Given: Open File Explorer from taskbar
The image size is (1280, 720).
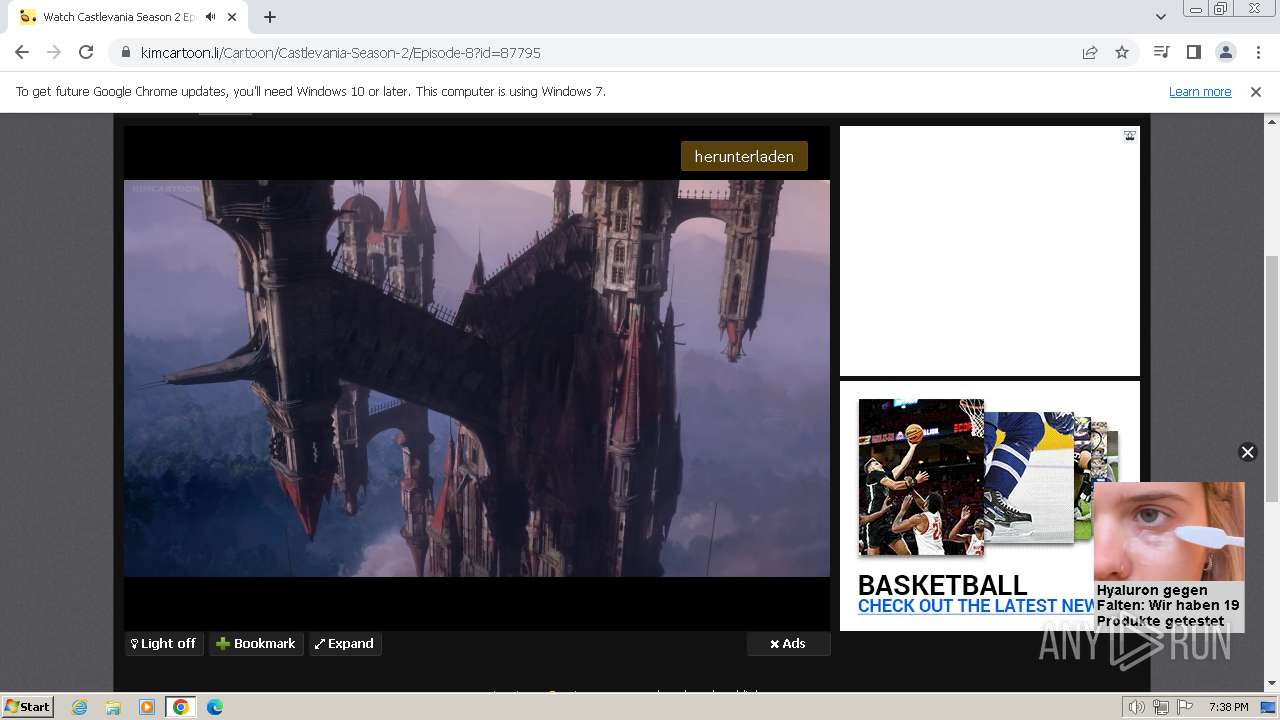Looking at the screenshot, I should pos(113,707).
